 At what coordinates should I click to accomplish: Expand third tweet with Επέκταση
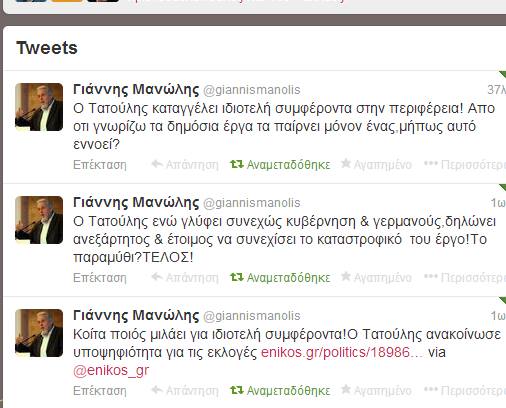click(x=100, y=391)
